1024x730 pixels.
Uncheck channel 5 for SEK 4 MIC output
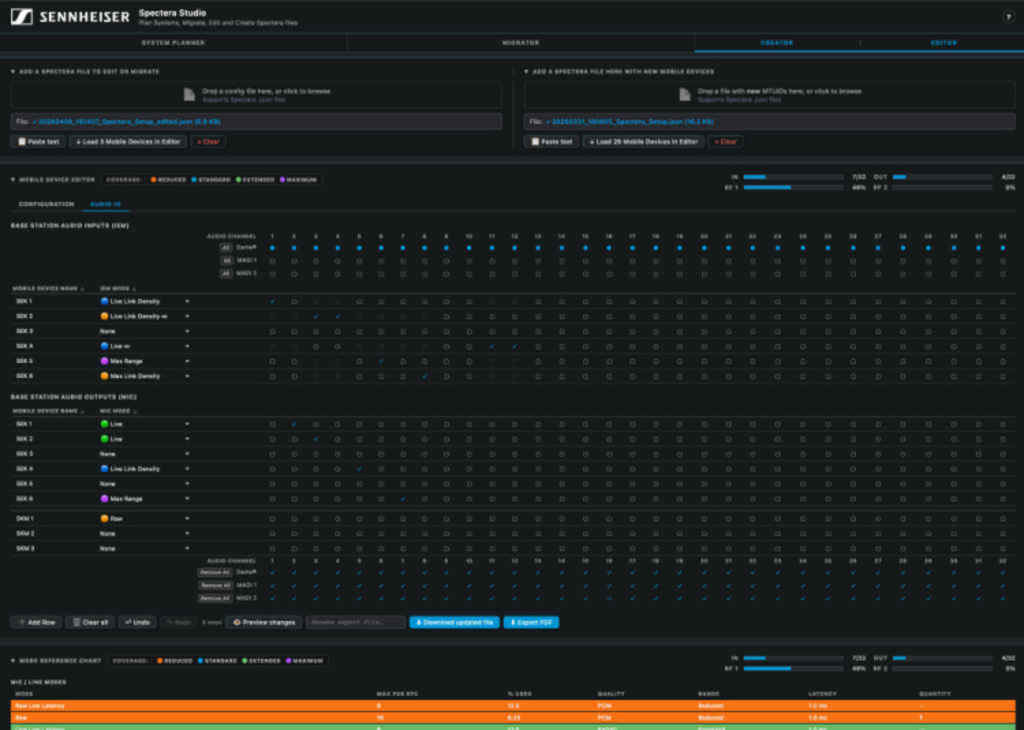point(359,469)
